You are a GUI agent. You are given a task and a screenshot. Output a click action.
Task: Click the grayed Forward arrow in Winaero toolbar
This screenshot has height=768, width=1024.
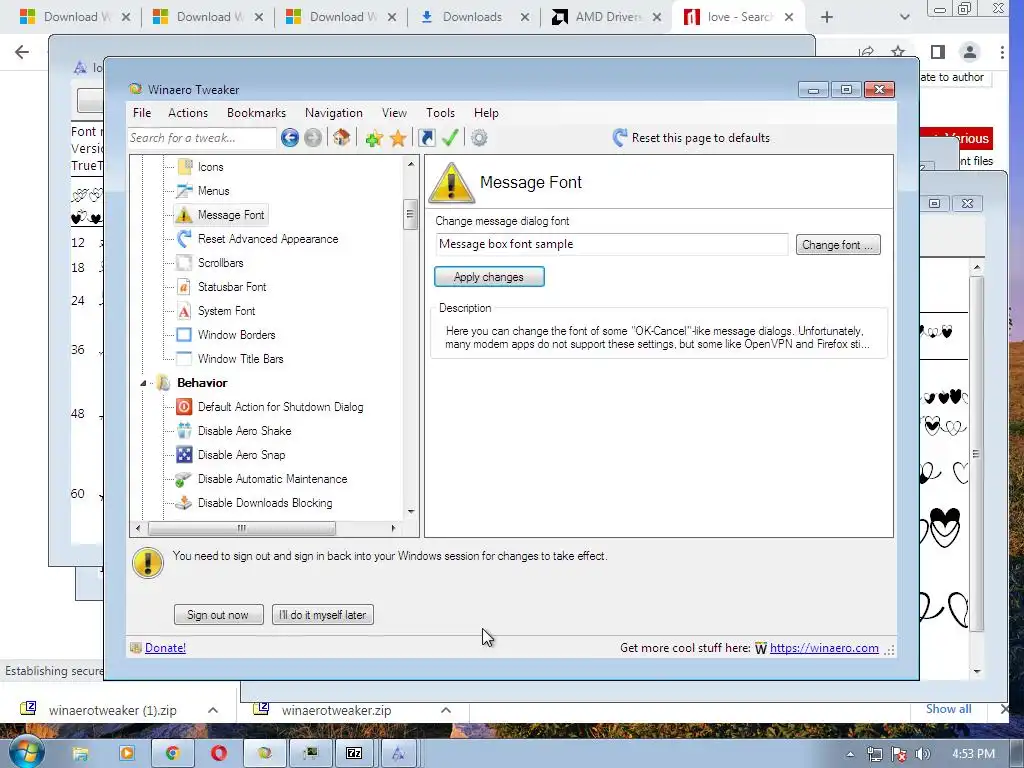pyautogui.click(x=313, y=138)
